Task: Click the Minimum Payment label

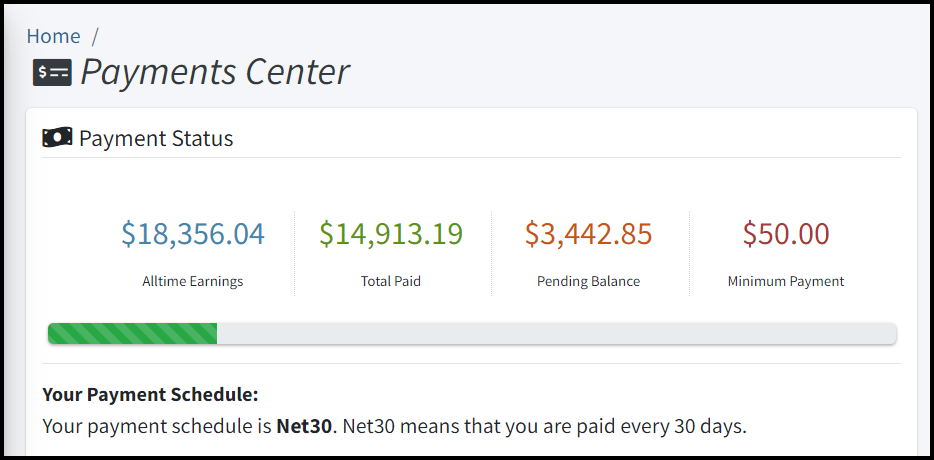Action: pos(786,281)
